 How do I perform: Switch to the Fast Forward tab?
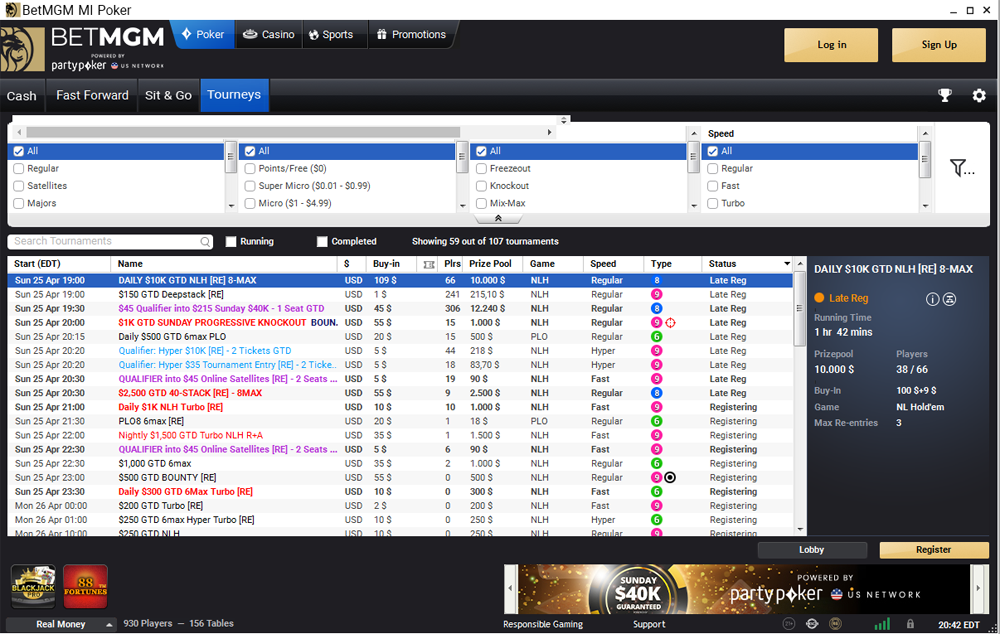[92, 96]
